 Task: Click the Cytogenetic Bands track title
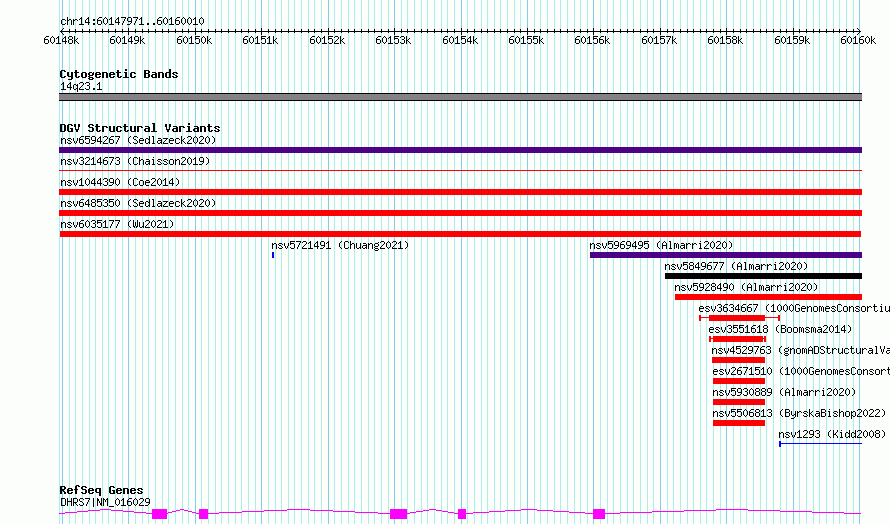(119, 74)
